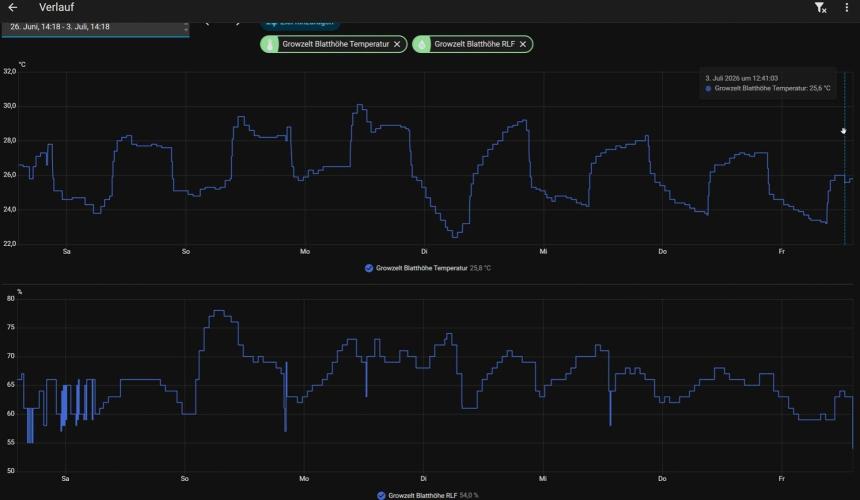
Task: Expand date range with the field arrows
Action: 186,27
